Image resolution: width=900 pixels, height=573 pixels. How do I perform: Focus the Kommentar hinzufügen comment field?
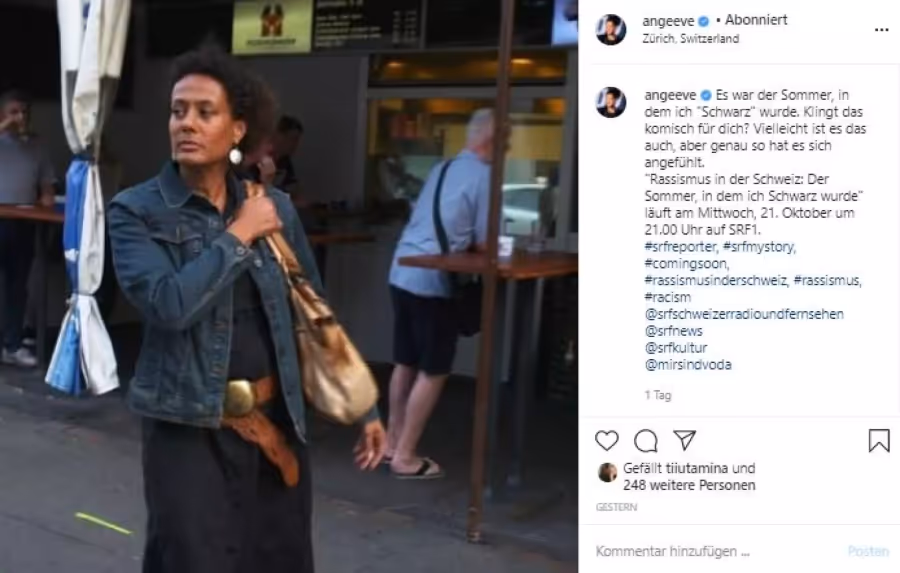pos(717,551)
